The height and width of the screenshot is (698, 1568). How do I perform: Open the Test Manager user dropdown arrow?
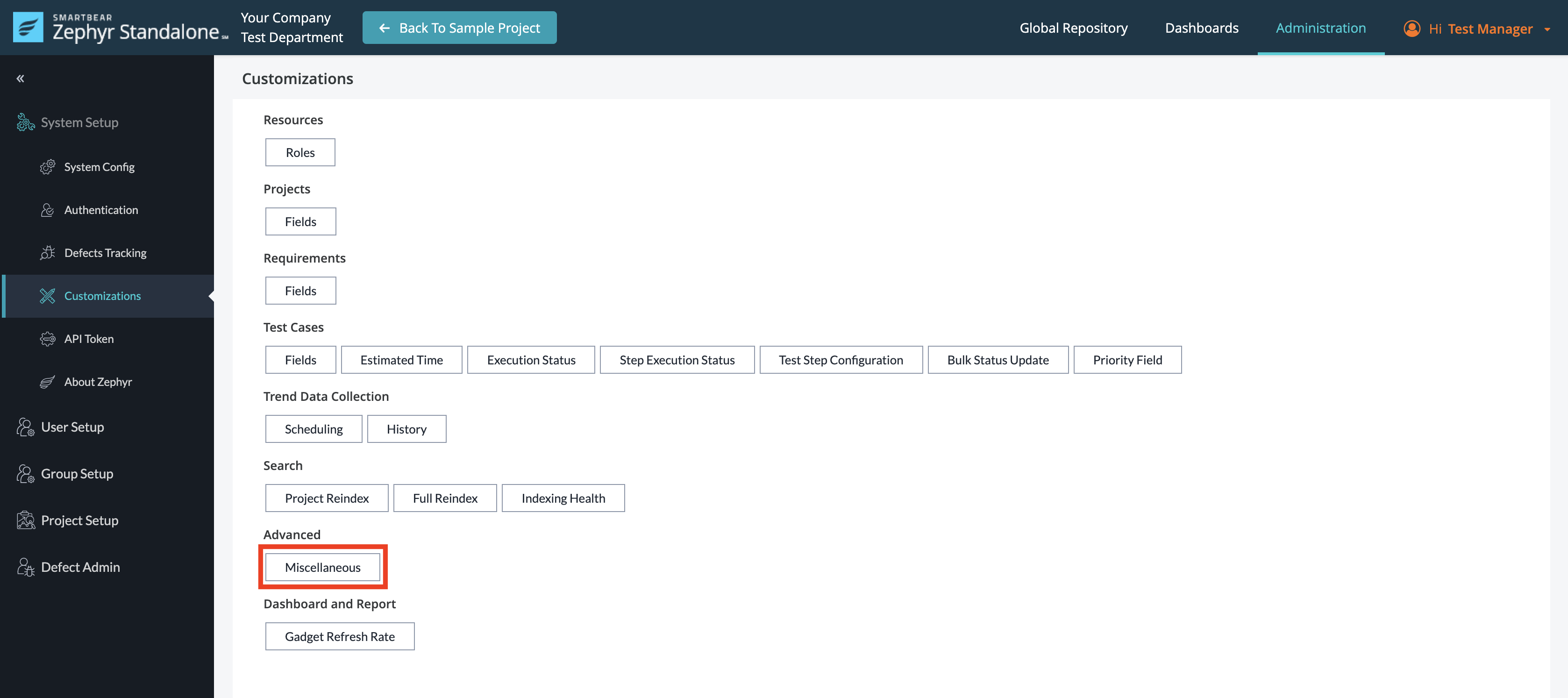point(1547,29)
